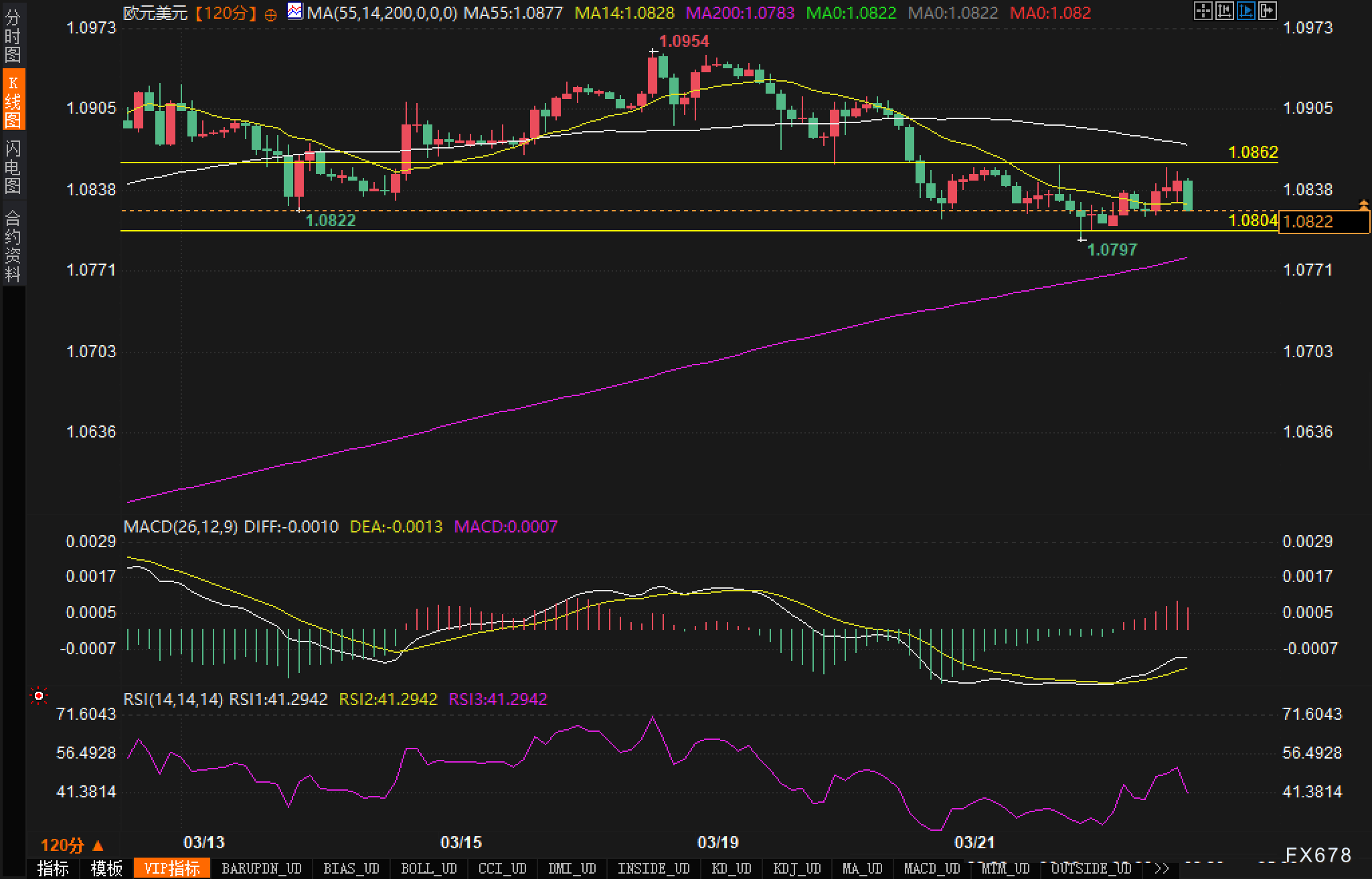Click the scroll-to-start chart icon
Screen dimensions: 1372x879
(1224, 11)
